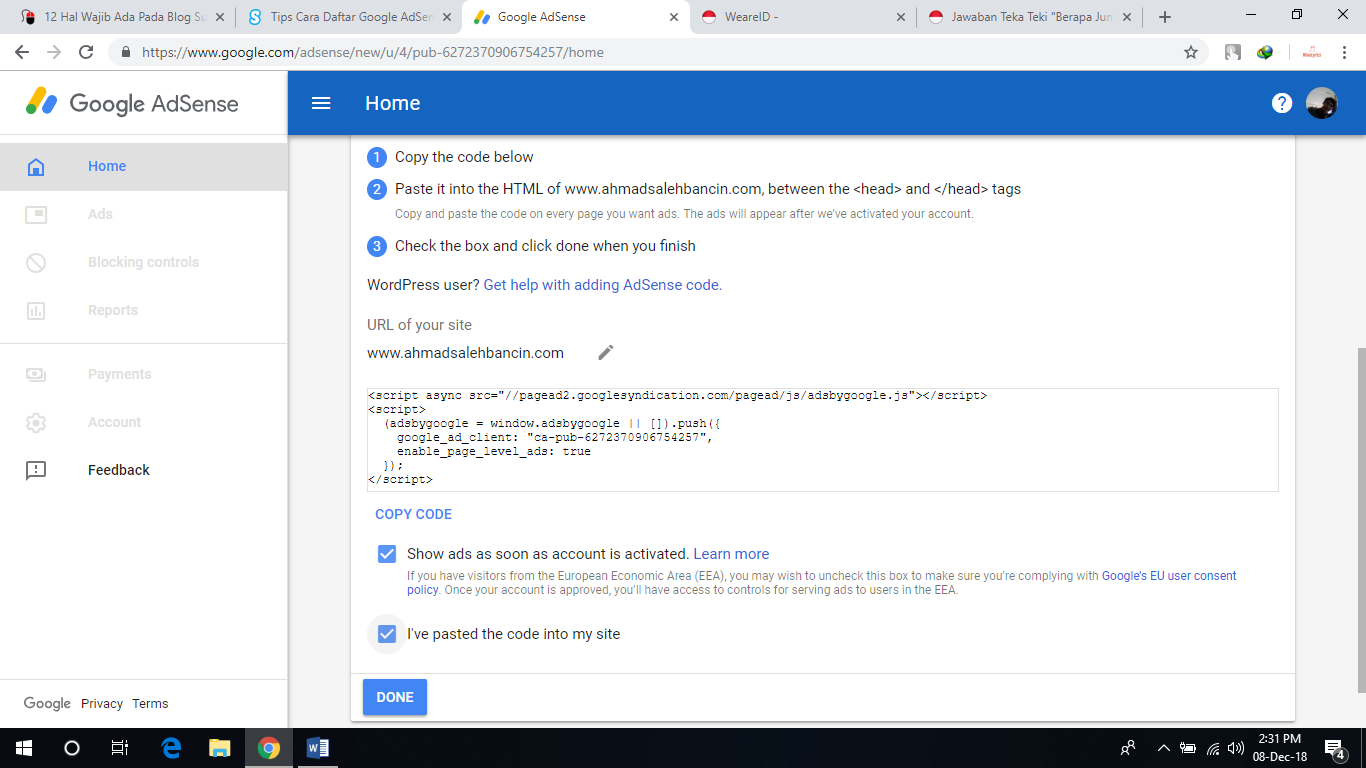Screen dimensions: 1366x768
Task: Expand hidden icons in the system tray
Action: pyautogui.click(x=1163, y=747)
